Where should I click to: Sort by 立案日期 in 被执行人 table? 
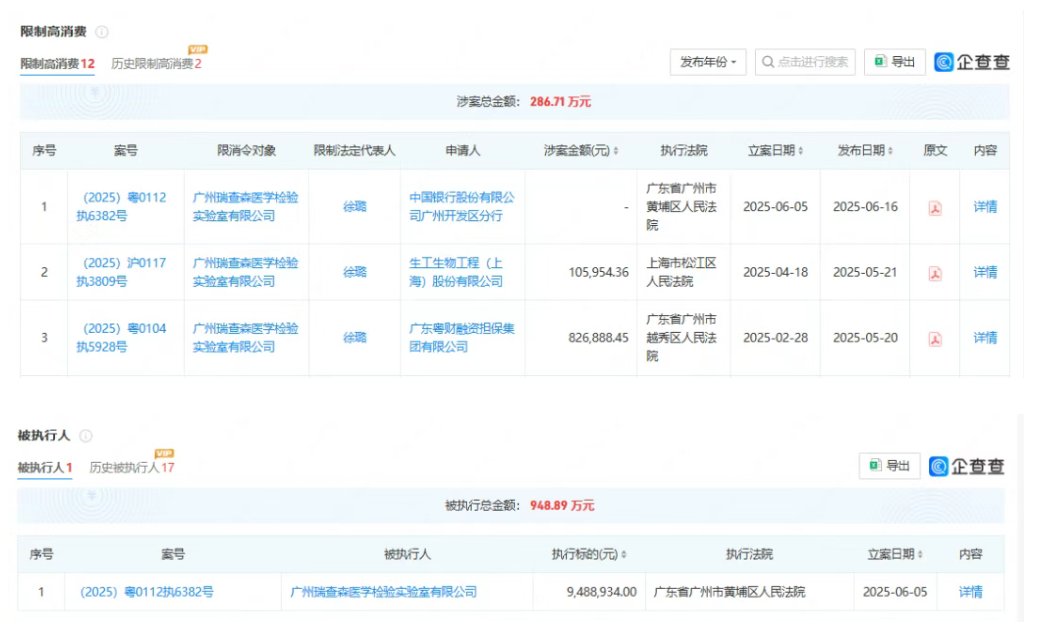pos(920,555)
